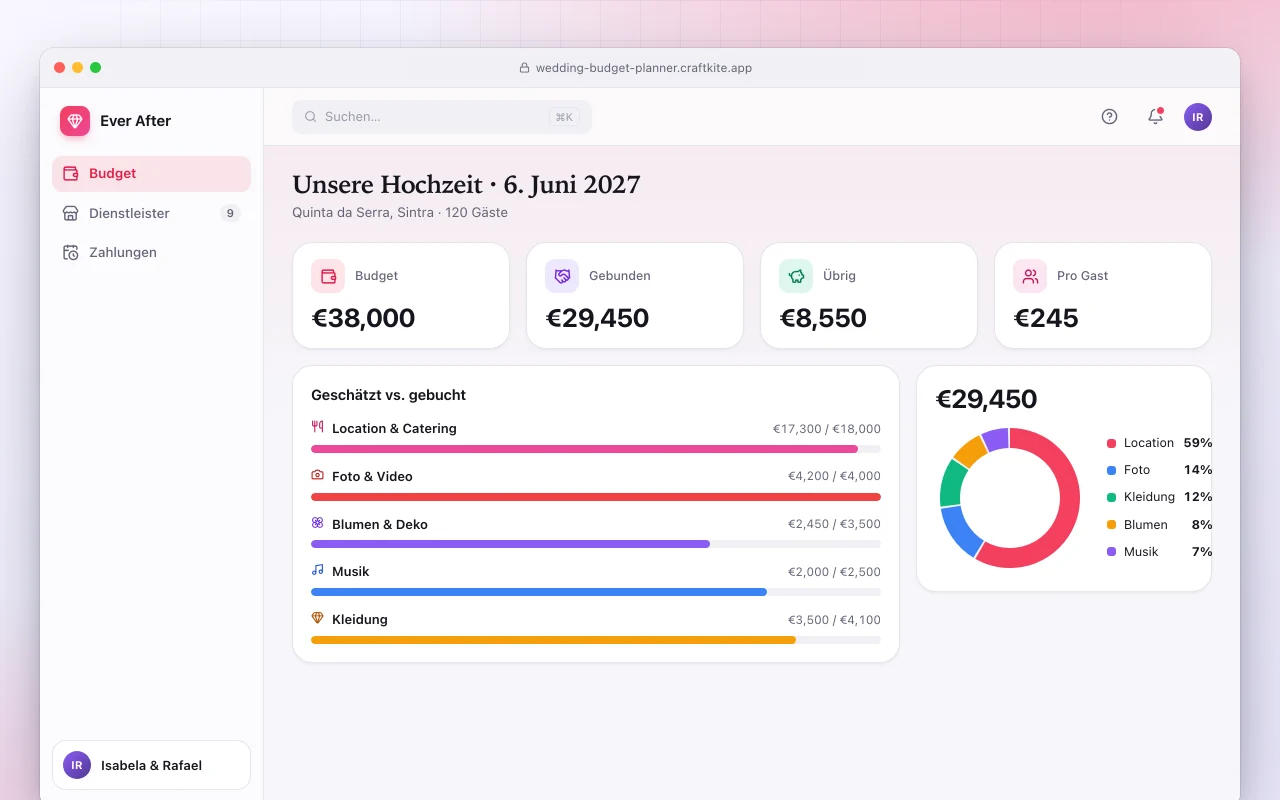This screenshot has height=800, width=1280.
Task: Open notifications bell
Action: 1155,116
